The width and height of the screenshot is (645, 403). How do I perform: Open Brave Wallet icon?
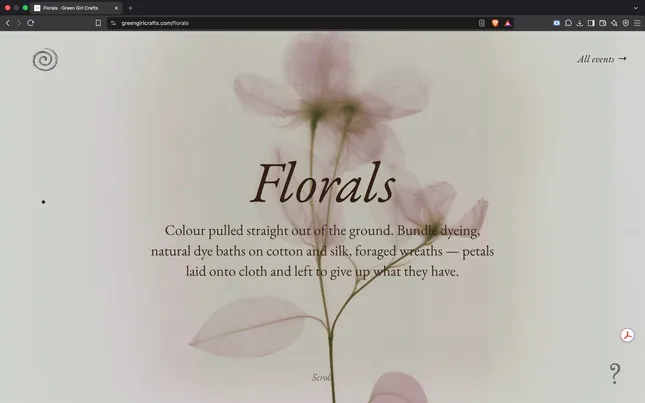(x=603, y=23)
